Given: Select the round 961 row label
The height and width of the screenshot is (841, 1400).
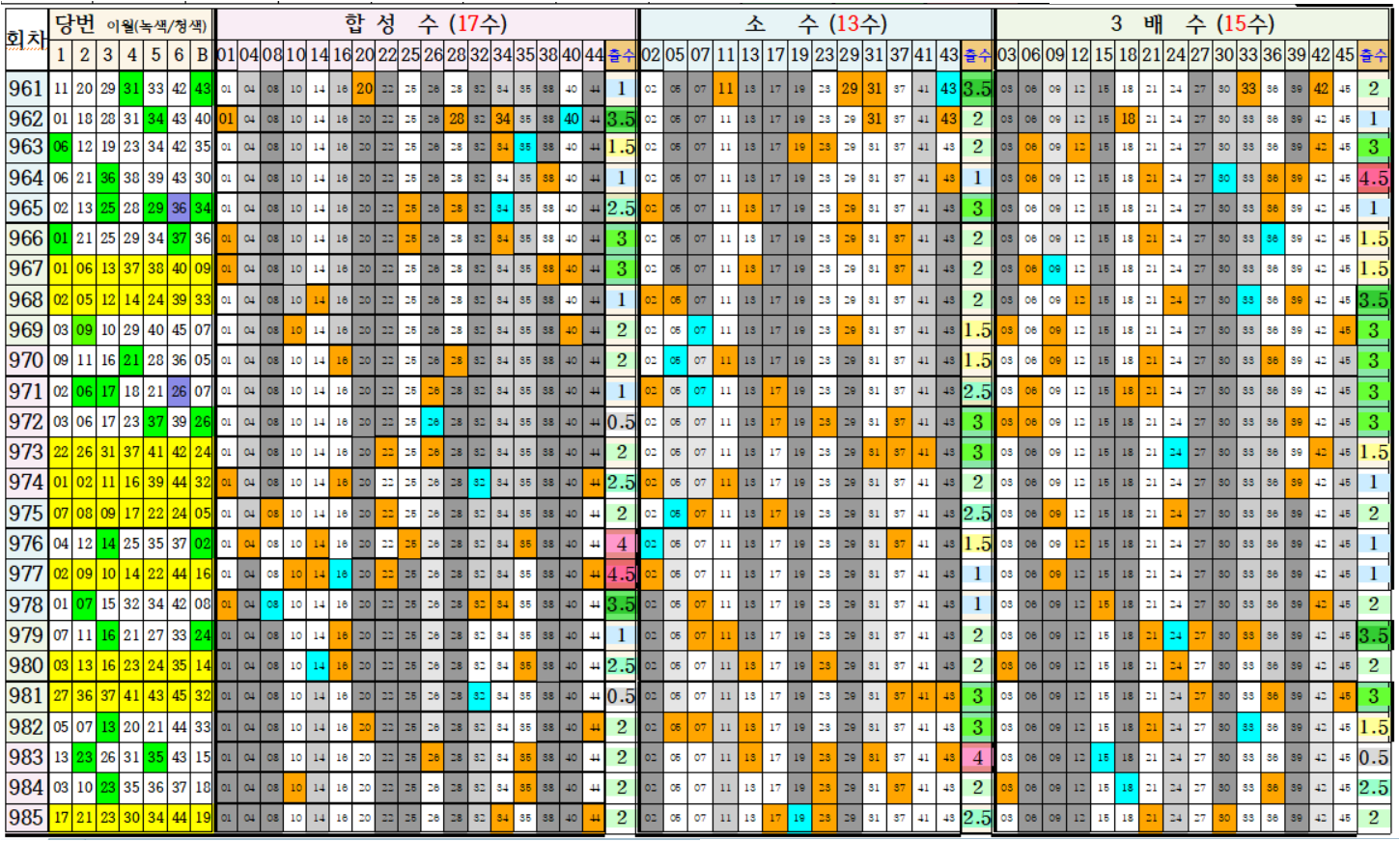Looking at the screenshot, I should [x=25, y=89].
